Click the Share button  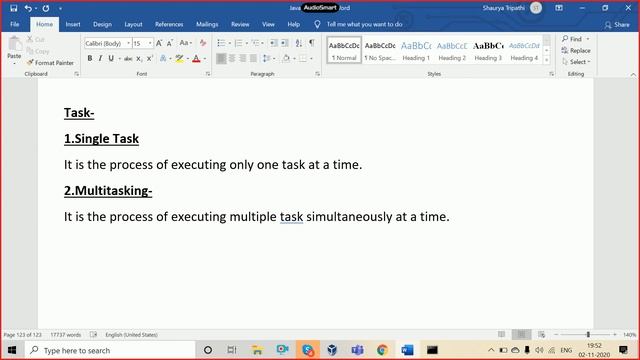click(x=617, y=25)
